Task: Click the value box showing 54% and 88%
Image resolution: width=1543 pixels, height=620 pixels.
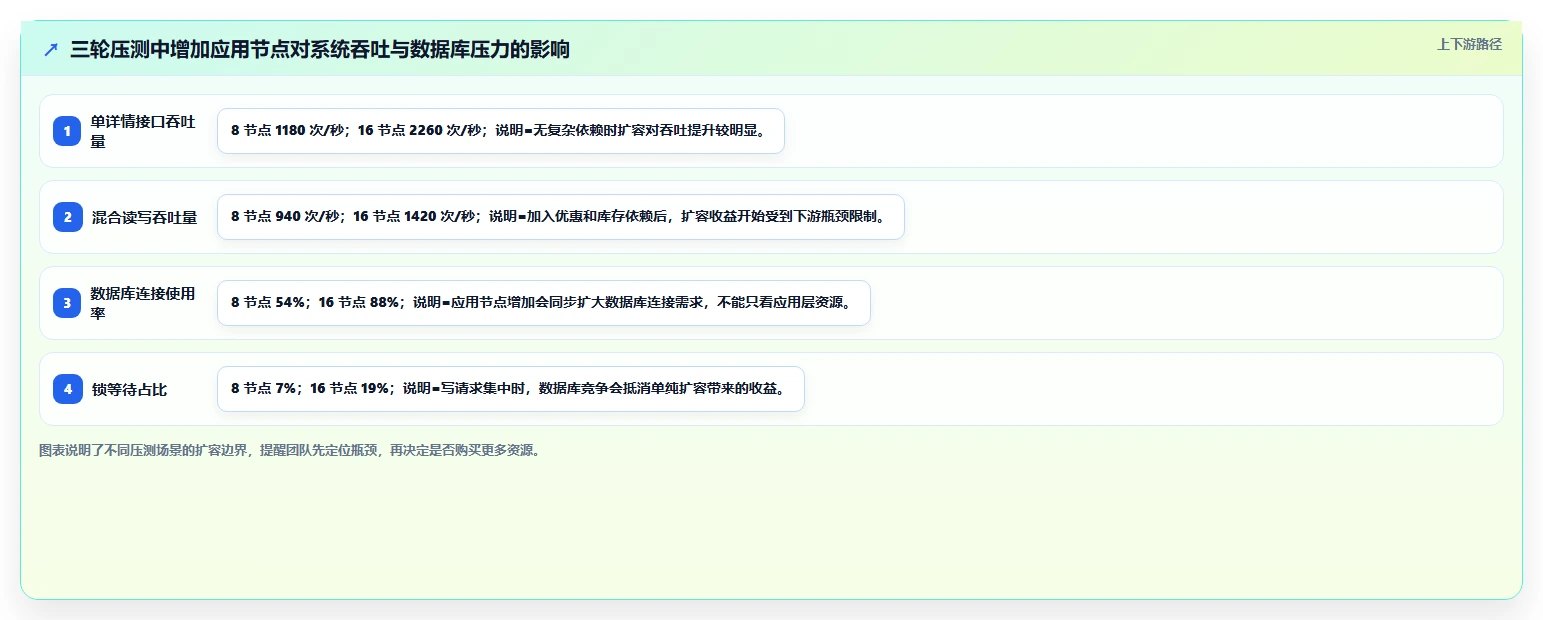Action: (x=544, y=303)
